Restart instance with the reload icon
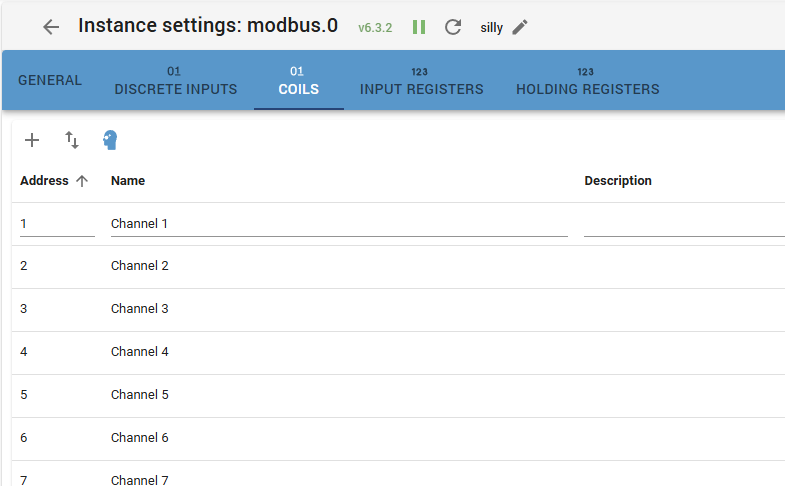785x486 pixels. click(453, 27)
